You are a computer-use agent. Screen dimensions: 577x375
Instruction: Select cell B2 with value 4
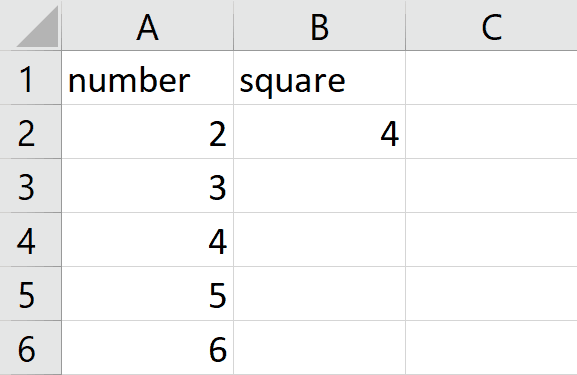point(319,132)
